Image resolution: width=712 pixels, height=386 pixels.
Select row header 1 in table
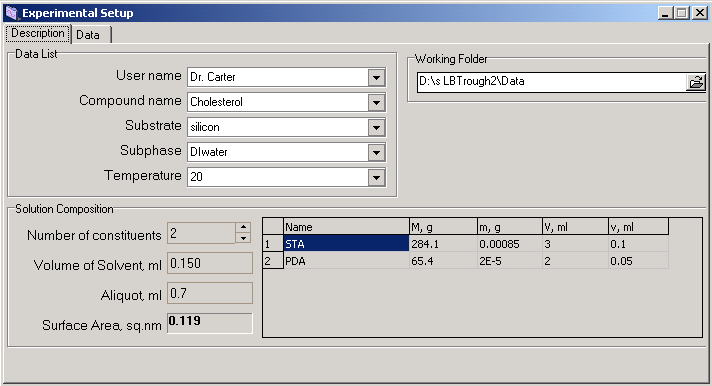pos(273,243)
